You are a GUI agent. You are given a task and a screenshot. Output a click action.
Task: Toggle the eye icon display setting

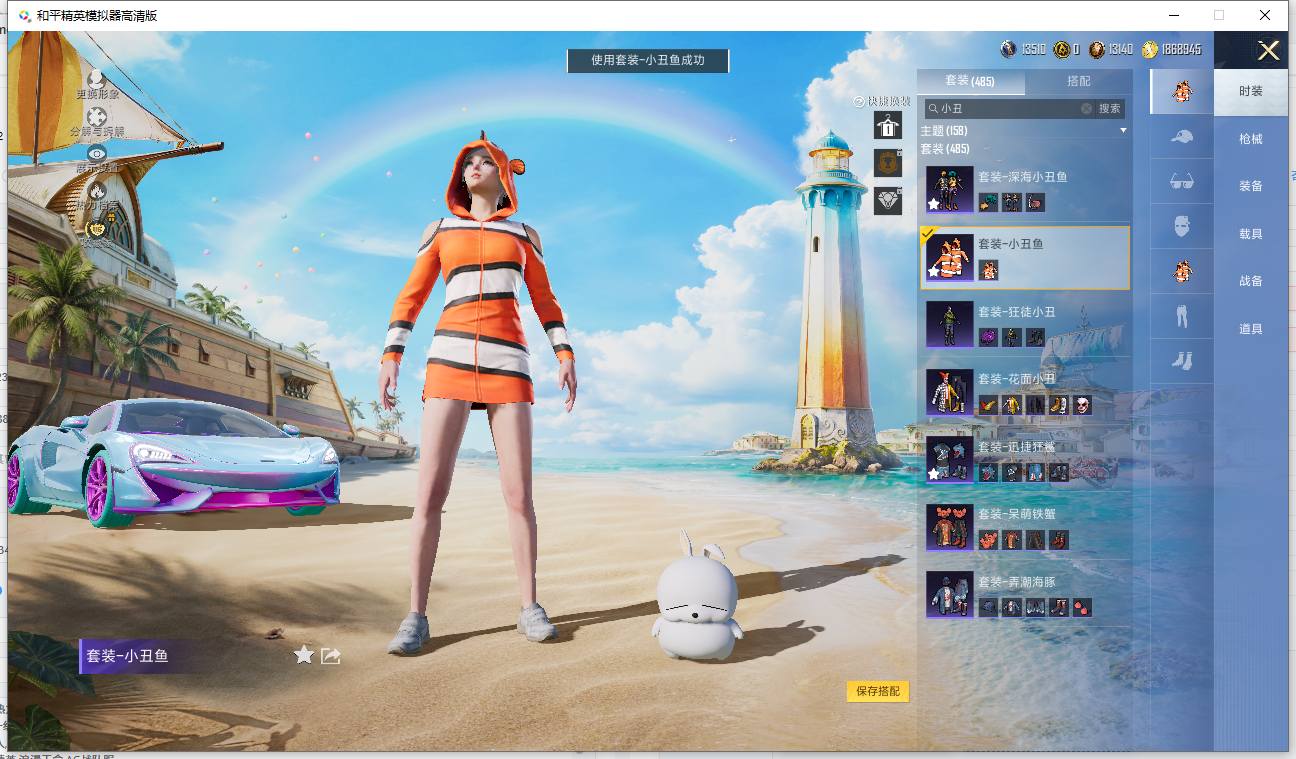pos(97,153)
